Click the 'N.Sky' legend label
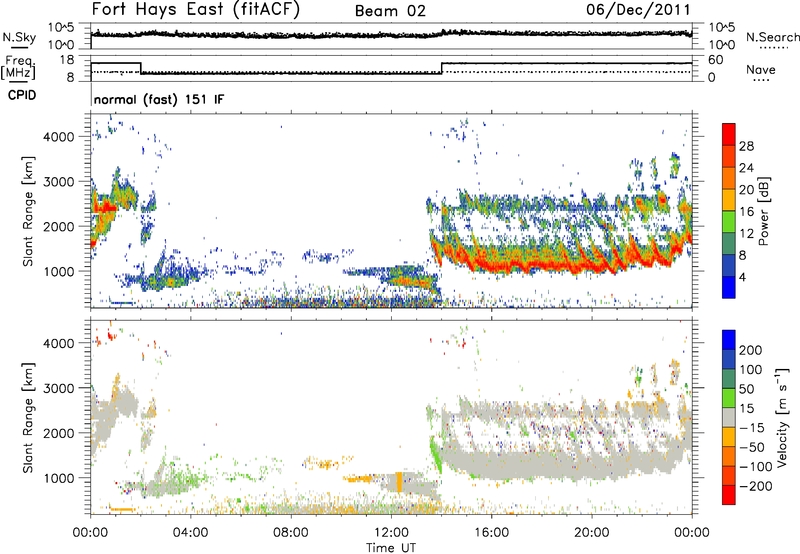The image size is (800, 554). [19, 37]
